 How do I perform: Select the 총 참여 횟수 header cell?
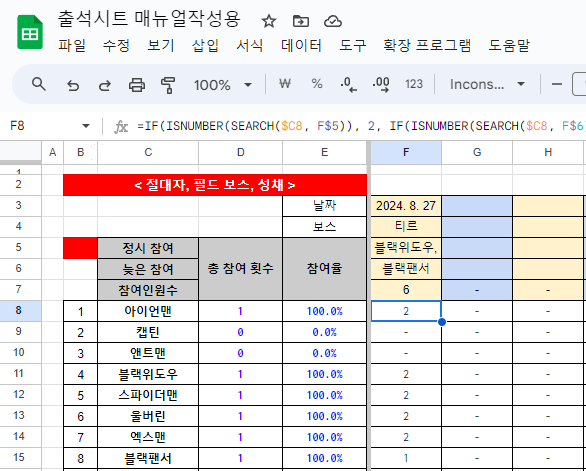point(241,269)
